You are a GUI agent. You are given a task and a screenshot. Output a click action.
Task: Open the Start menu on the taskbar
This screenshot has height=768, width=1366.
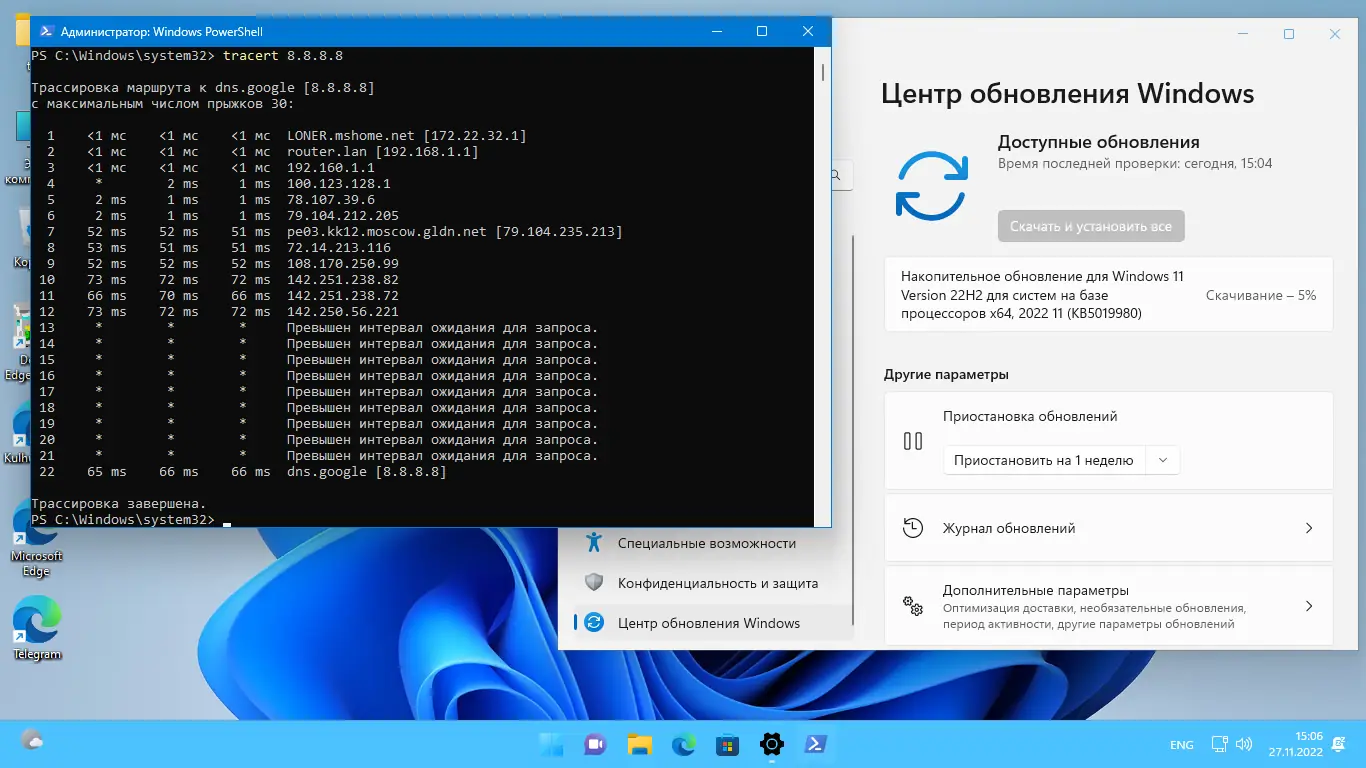(551, 744)
